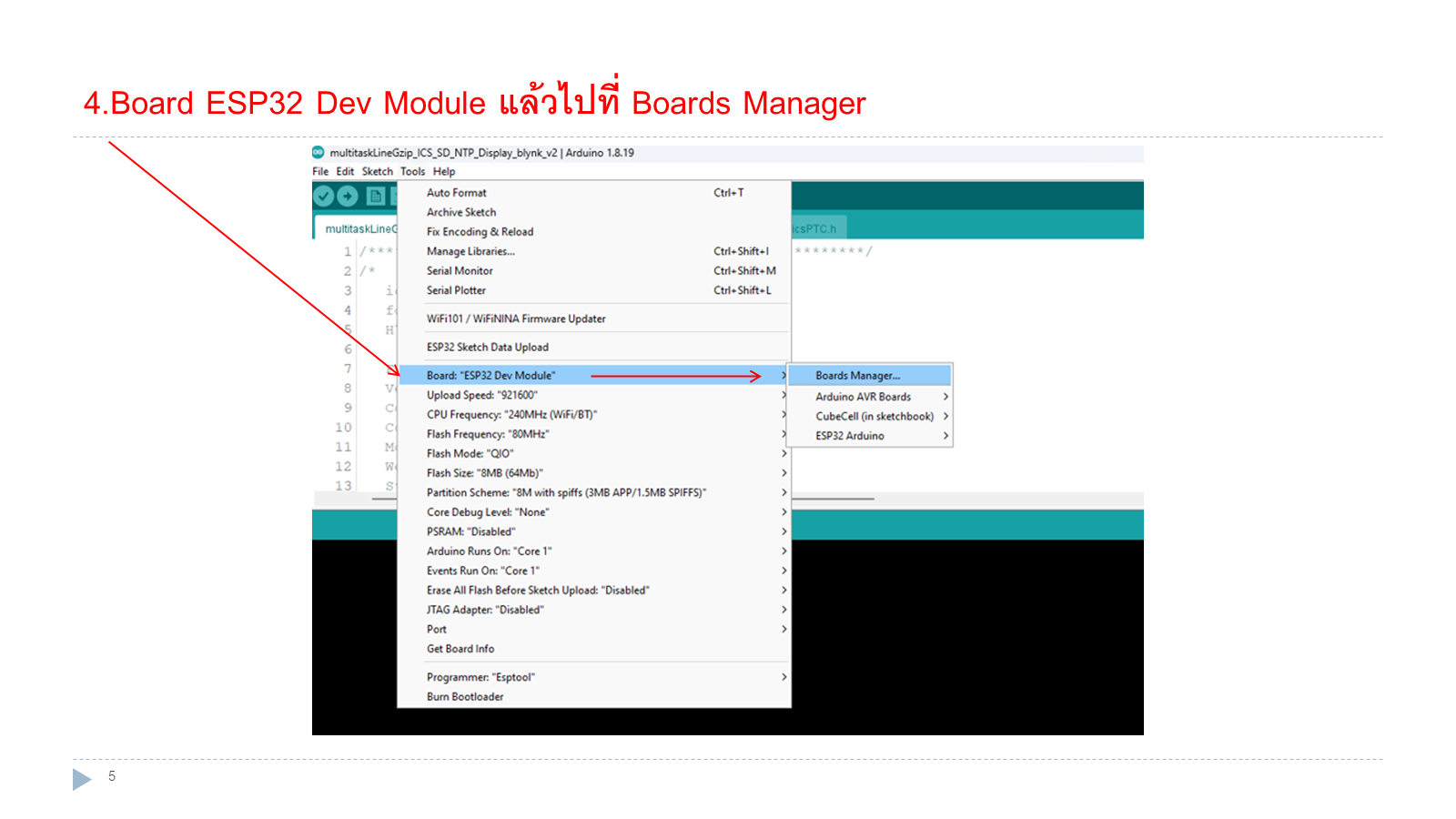Expand Partition Scheme submenu
This screenshot has height=819, width=1456.
[594, 493]
